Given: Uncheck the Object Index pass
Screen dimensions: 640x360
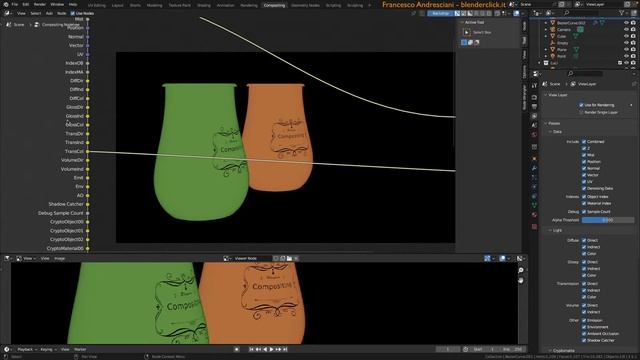Looking at the screenshot, I should [584, 197].
